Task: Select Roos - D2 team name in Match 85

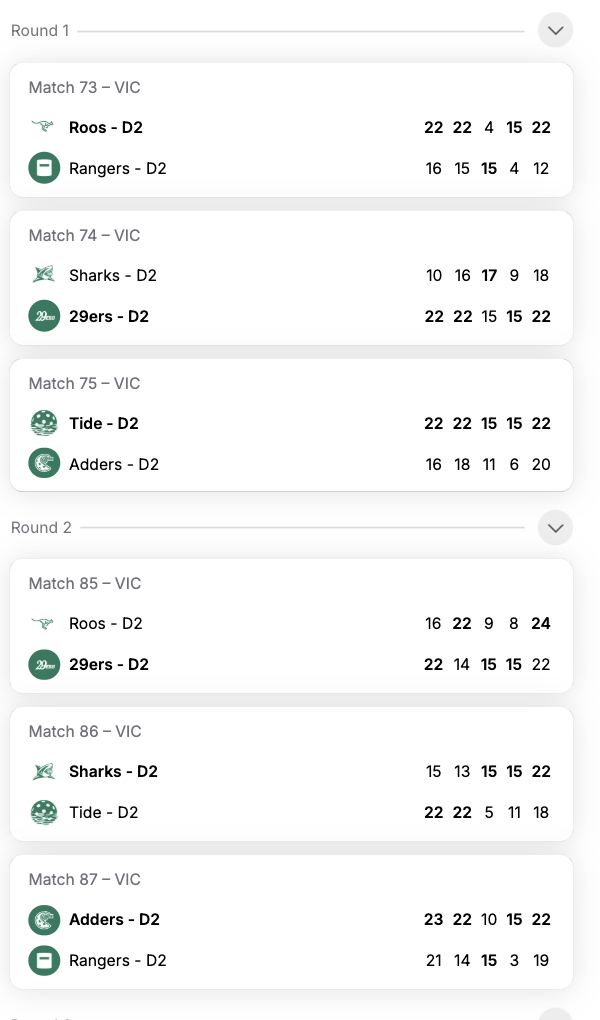Action: tap(105, 623)
